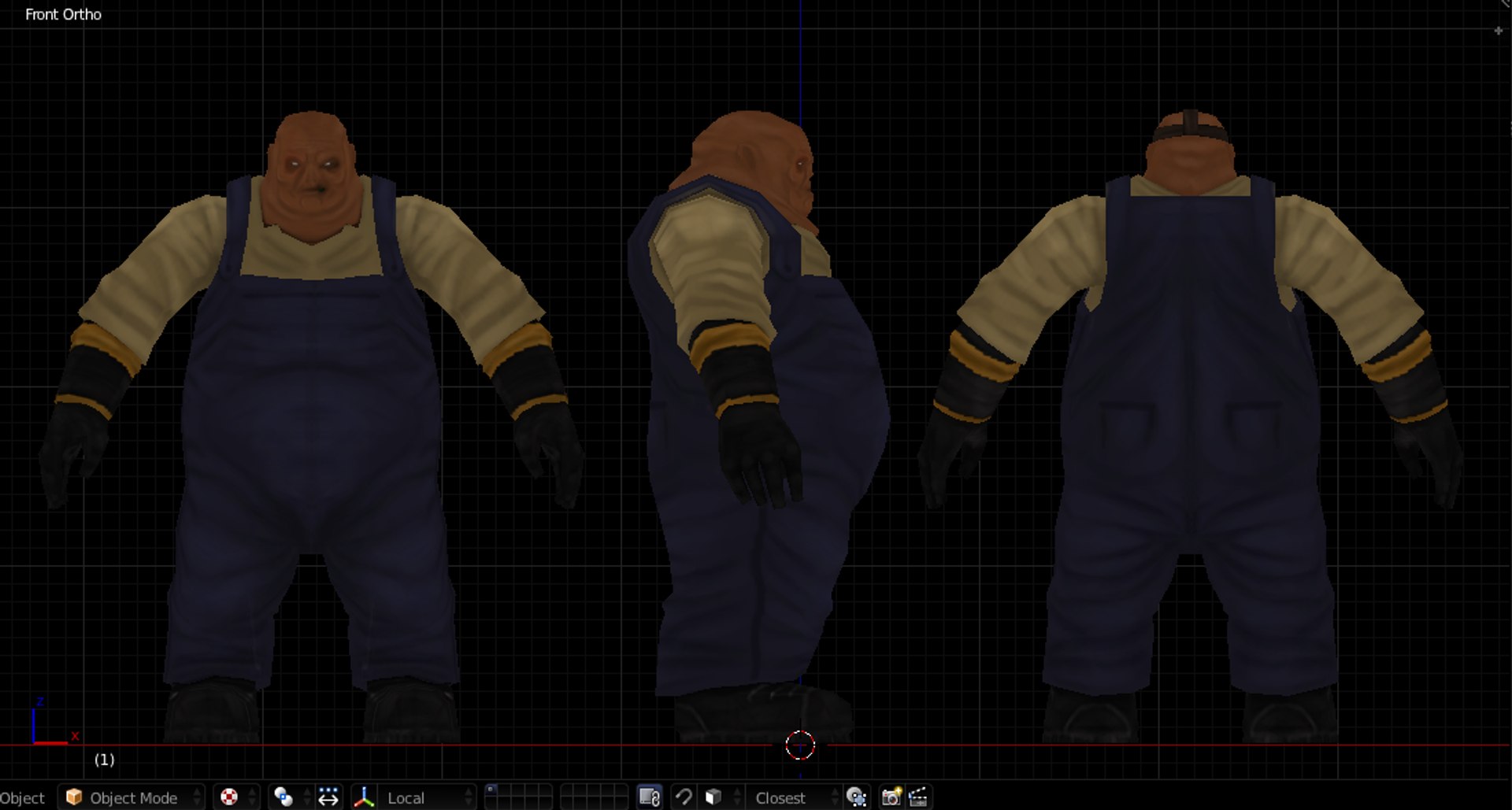Open properties region with the plus icon
Viewport: 1512px width, 810px height.
pyautogui.click(x=1498, y=31)
